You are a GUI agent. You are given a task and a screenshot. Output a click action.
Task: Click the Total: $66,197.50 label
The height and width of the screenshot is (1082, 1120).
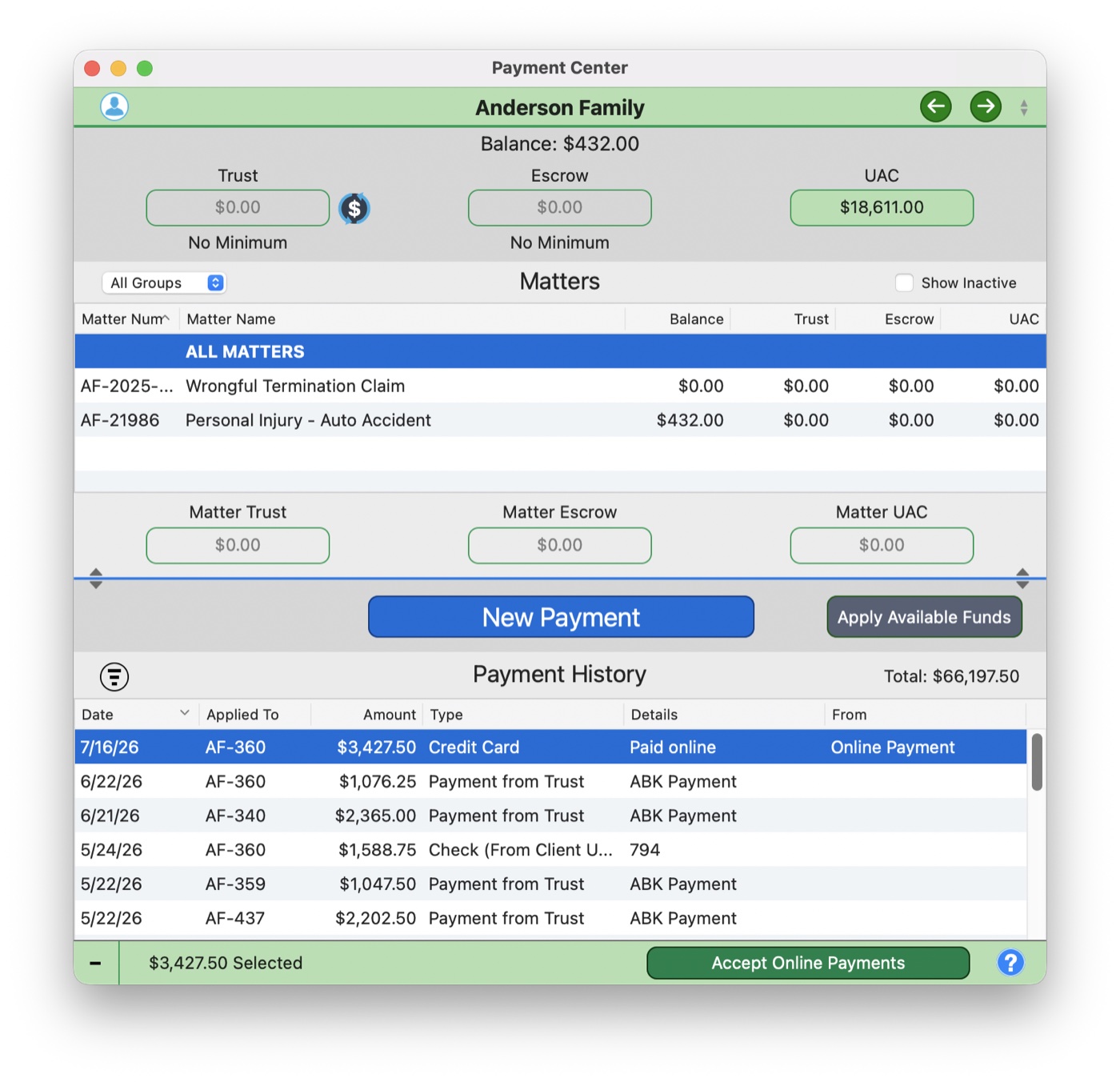(951, 677)
